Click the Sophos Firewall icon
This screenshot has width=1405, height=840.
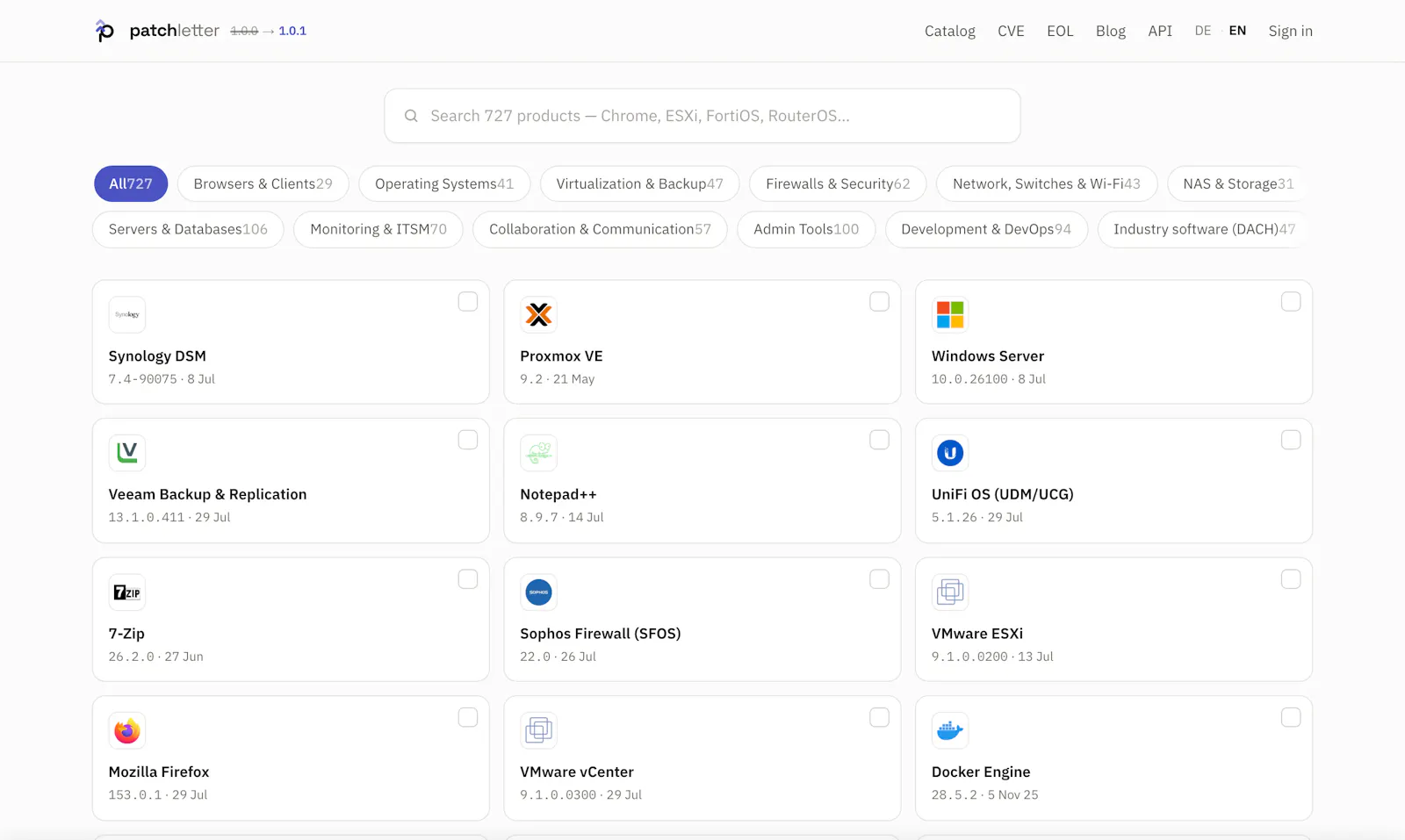pos(538,592)
